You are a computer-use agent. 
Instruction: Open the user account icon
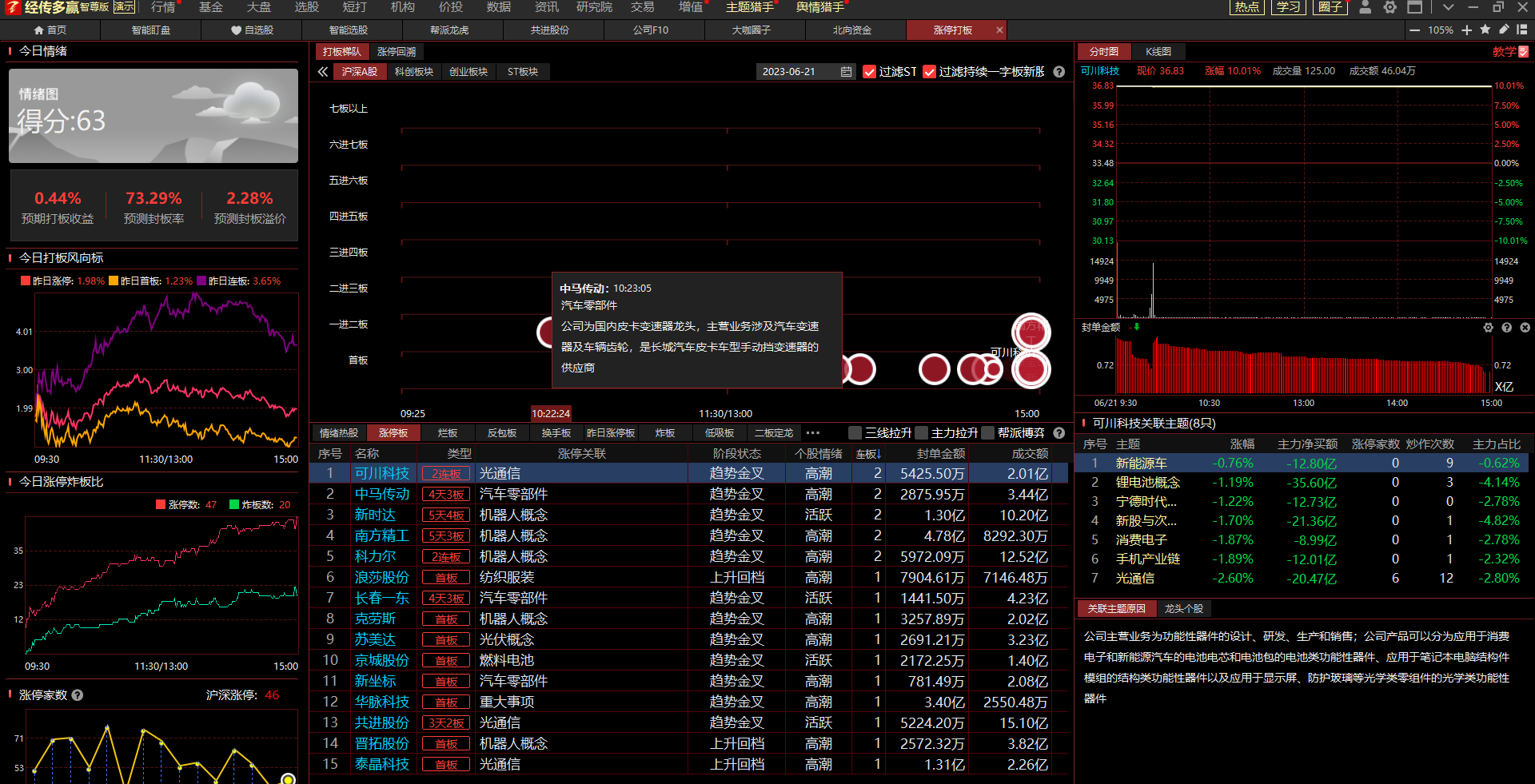[x=1366, y=7]
